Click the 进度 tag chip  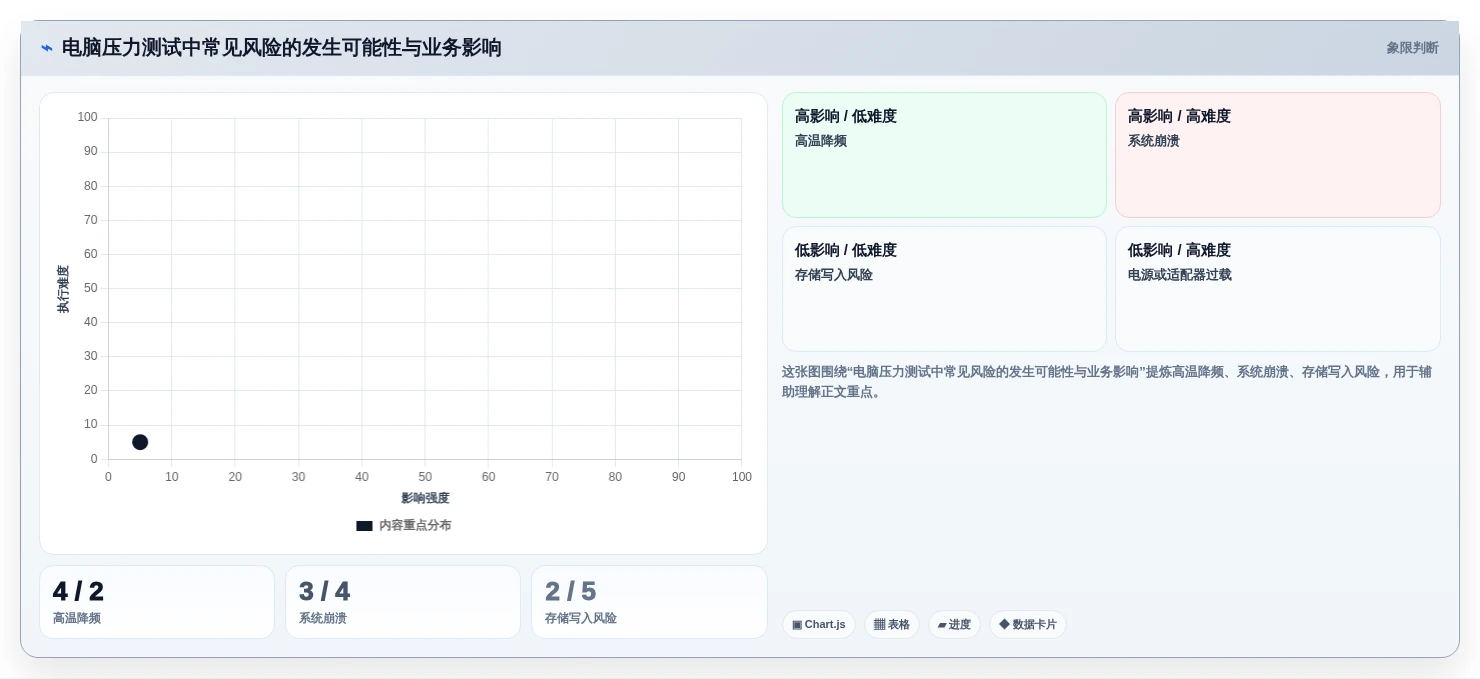954,625
